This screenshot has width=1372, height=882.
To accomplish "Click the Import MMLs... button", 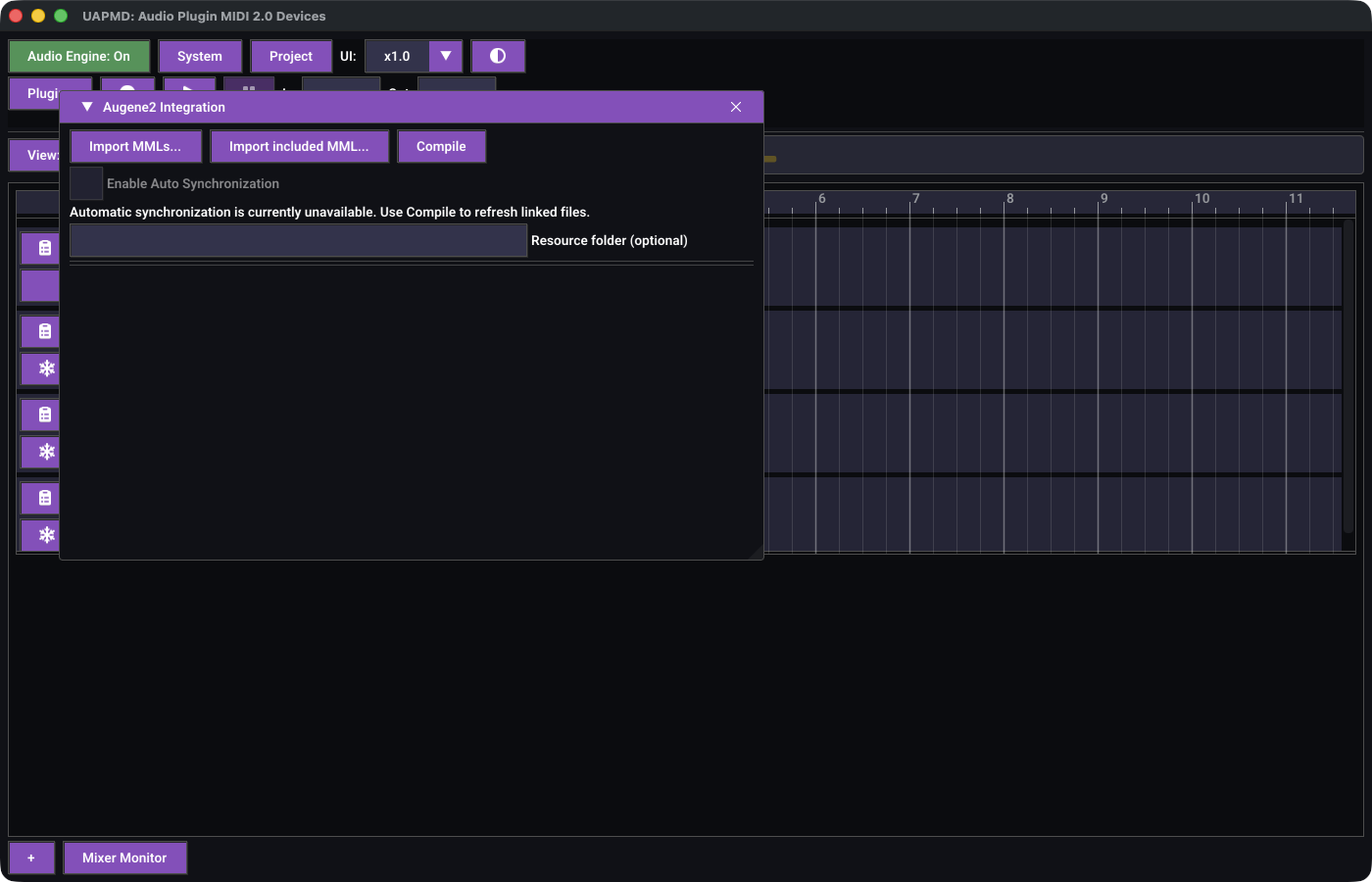I will (x=135, y=146).
